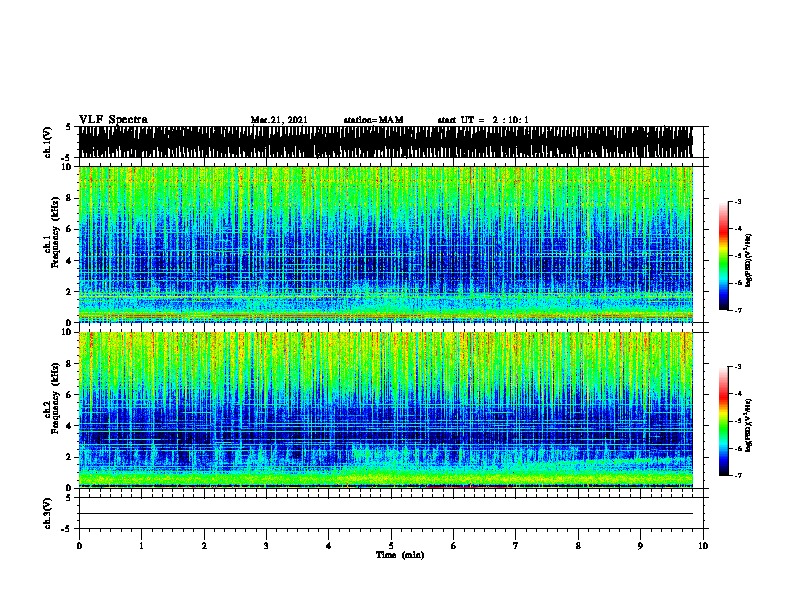Click the "-5" tick label of ch.1(V) axis
Viewport: 792px width, 612px height.
67,158
